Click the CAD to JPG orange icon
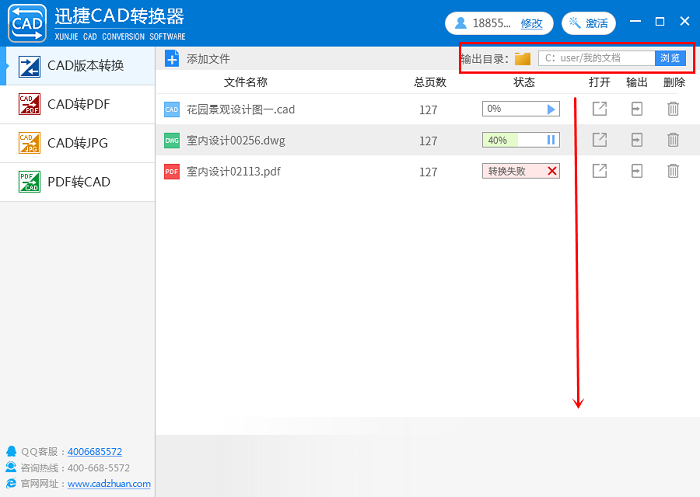This screenshot has width=700, height=497. [29, 143]
